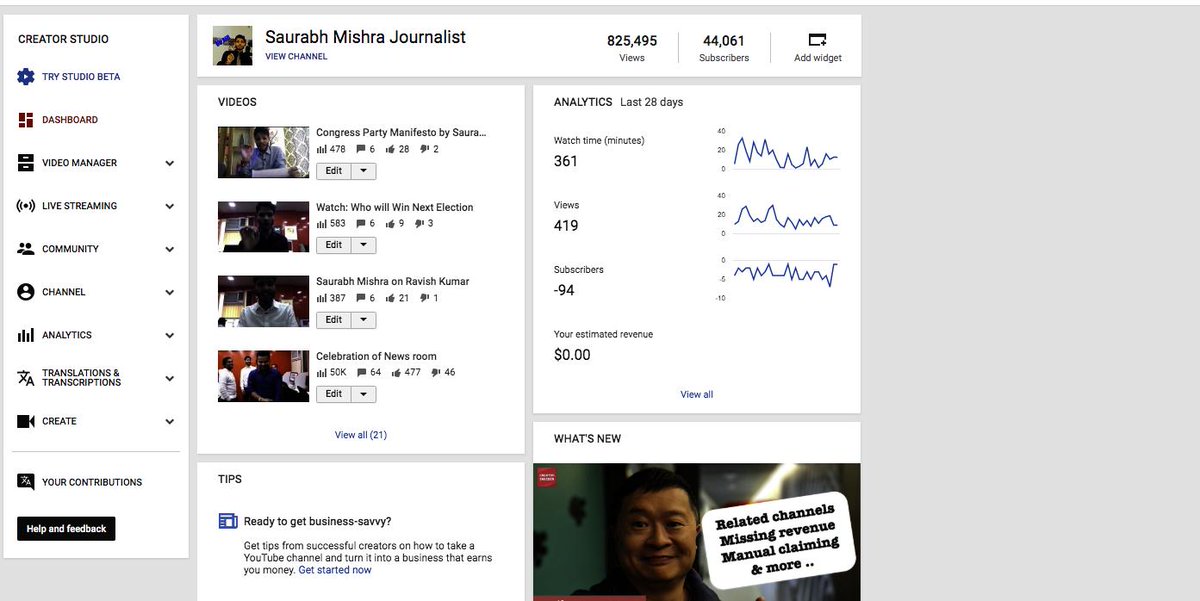The width and height of the screenshot is (1200, 601).
Task: Click the Your Contributions translate icon
Action: tap(26, 482)
